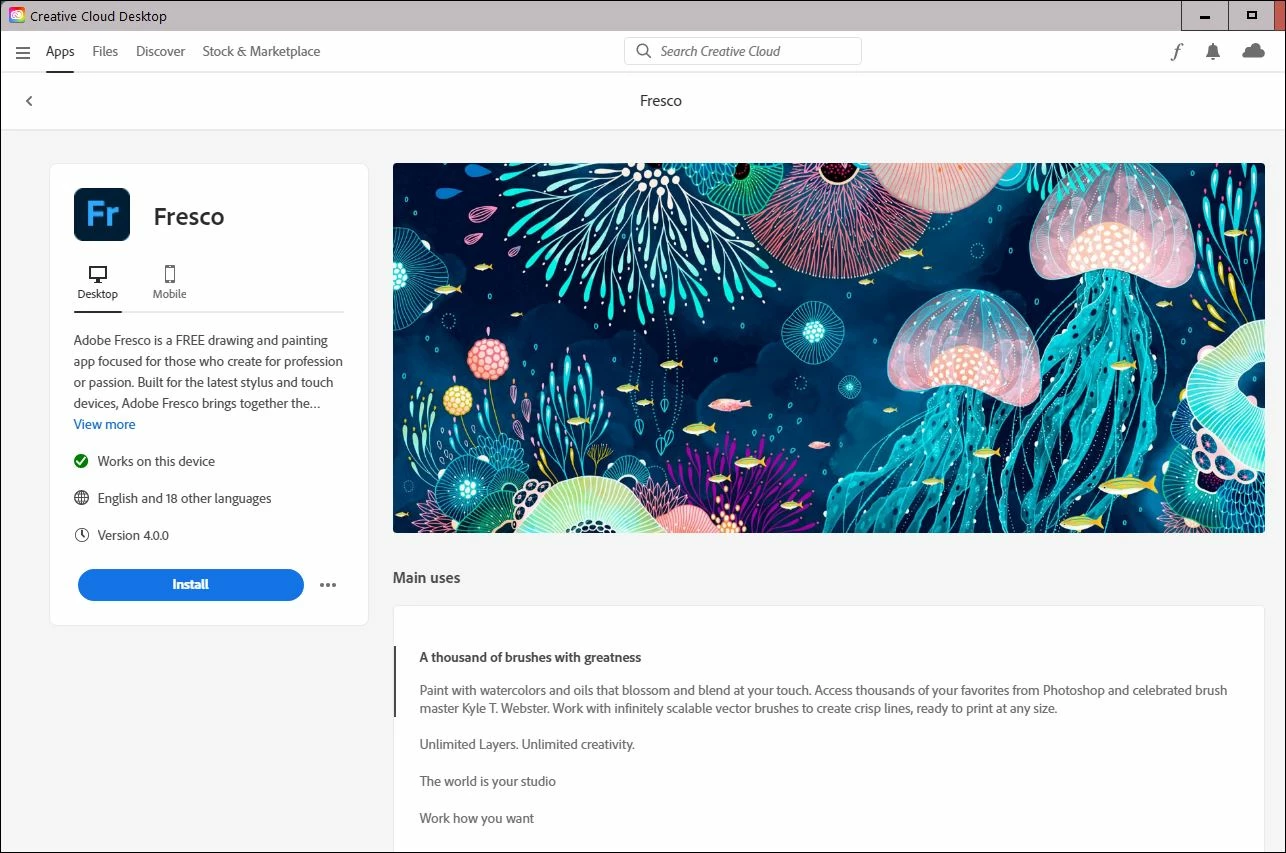Click the Fresco page title
Screen dimensions: 1286x853
(660, 101)
